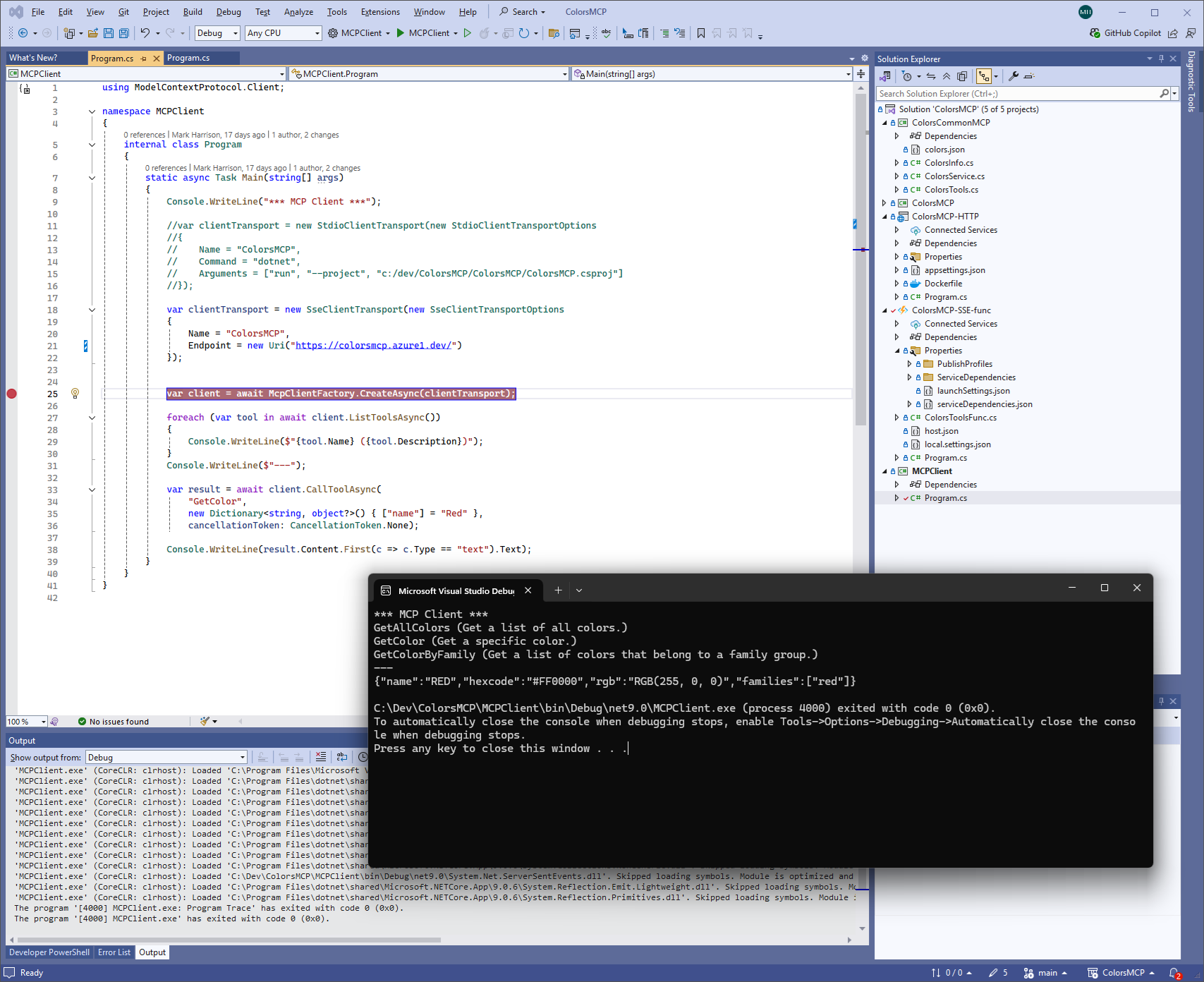1204x982 pixels.
Task: Toggle the breakpoint on line 25
Action: (11, 394)
